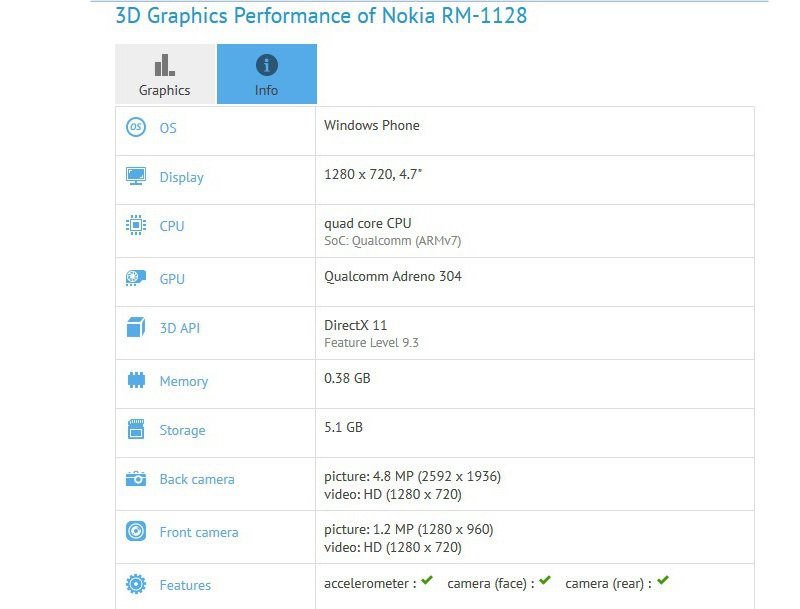Click the Features gear icon
800x609 pixels.
tap(136, 584)
